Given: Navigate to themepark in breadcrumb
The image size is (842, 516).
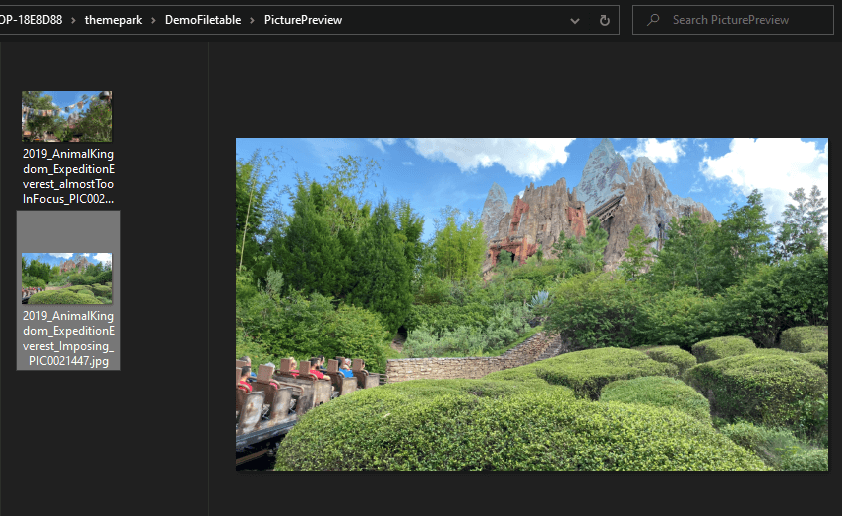Looking at the screenshot, I should pyautogui.click(x=113, y=20).
